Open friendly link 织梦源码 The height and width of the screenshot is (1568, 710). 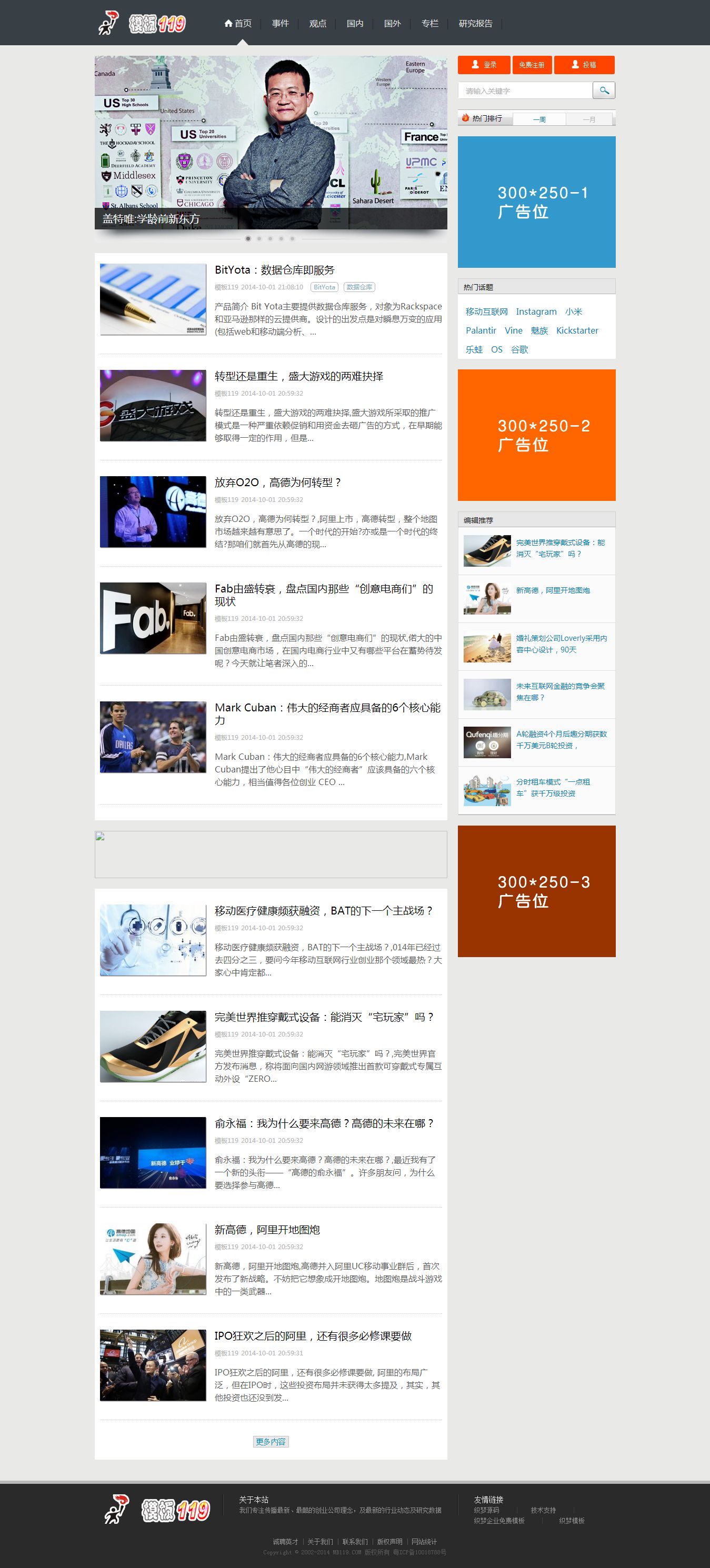coord(486,1510)
